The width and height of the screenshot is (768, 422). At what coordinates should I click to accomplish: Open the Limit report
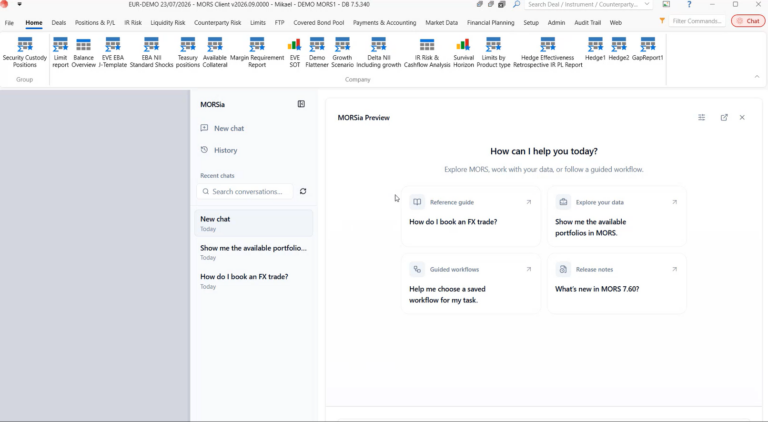coord(60,52)
